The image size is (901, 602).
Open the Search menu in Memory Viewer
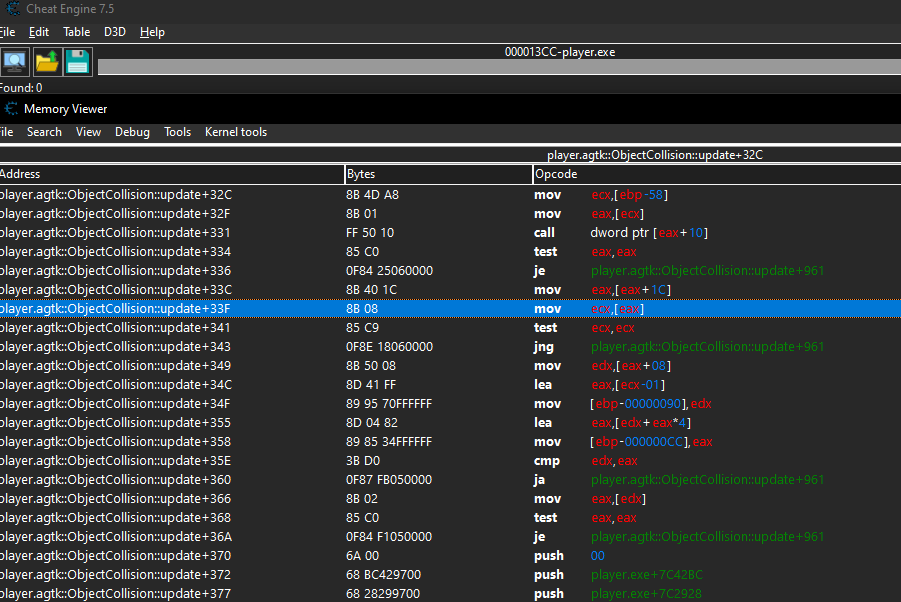(x=44, y=132)
